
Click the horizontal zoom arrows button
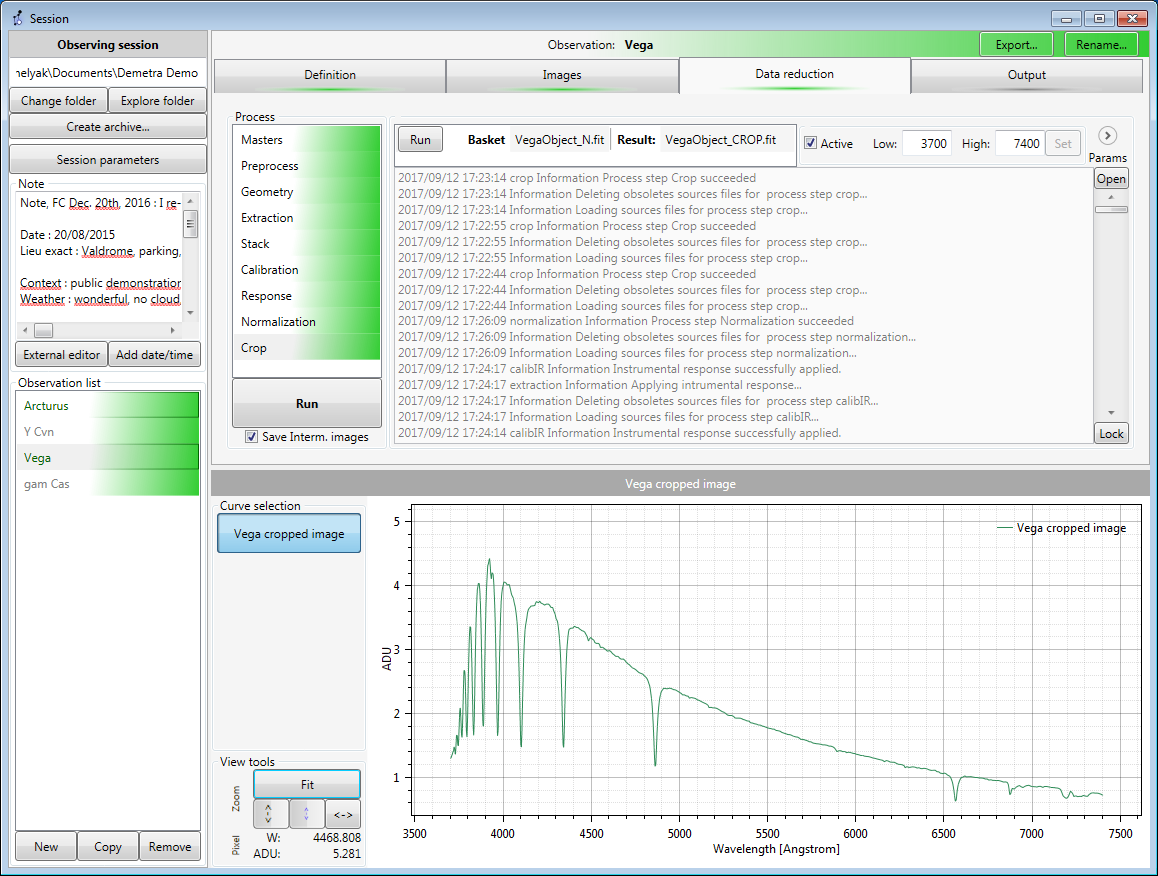click(x=343, y=814)
